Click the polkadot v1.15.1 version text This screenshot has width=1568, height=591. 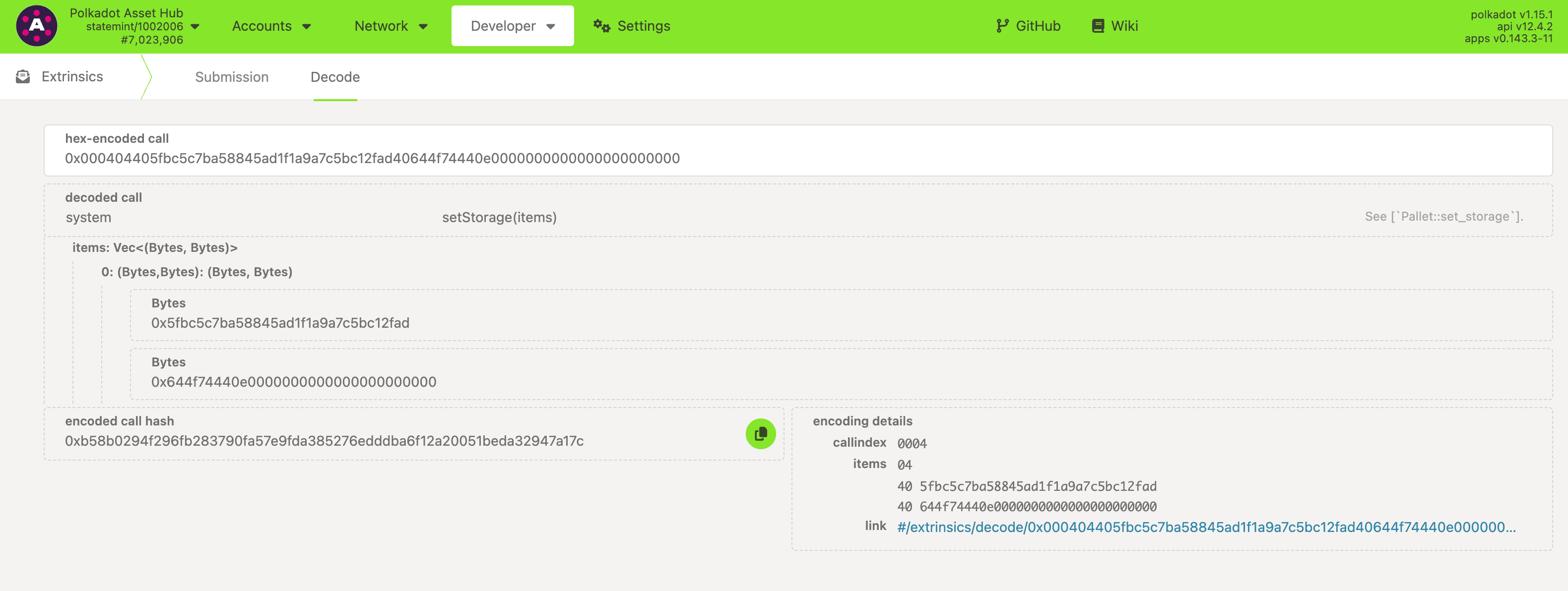pos(1511,14)
